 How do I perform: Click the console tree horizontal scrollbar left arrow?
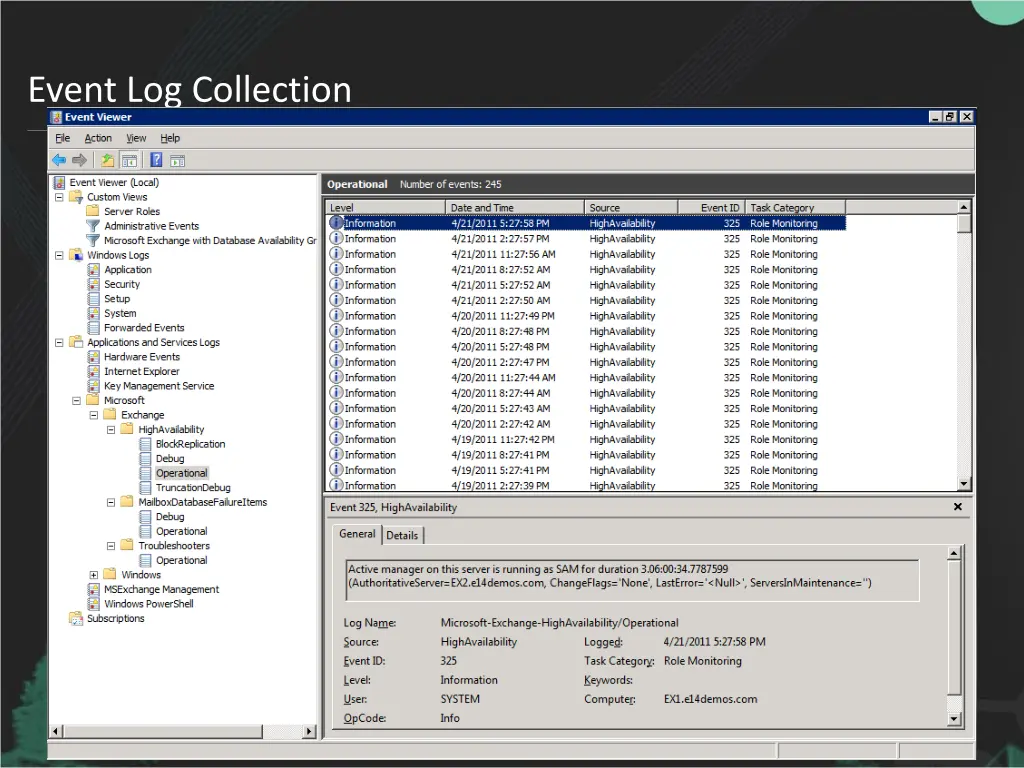56,731
